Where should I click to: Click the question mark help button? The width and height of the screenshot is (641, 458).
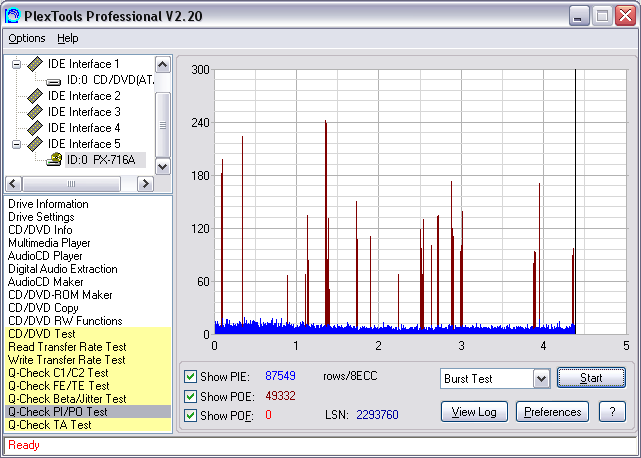click(x=612, y=412)
